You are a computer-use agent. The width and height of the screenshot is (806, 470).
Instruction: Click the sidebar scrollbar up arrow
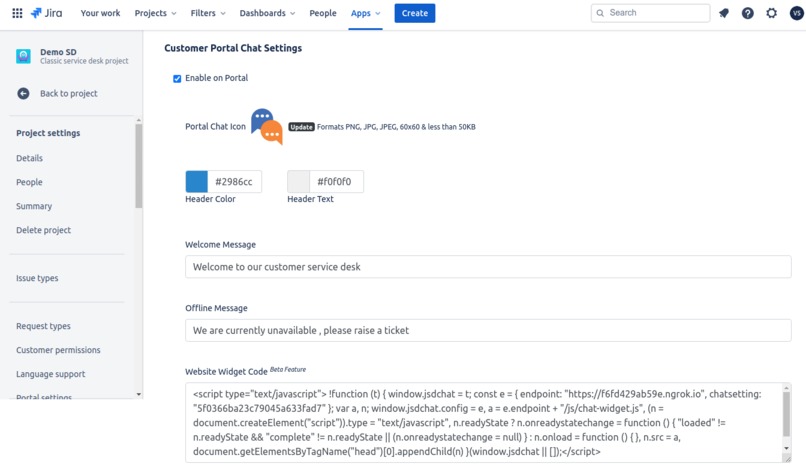tap(138, 120)
